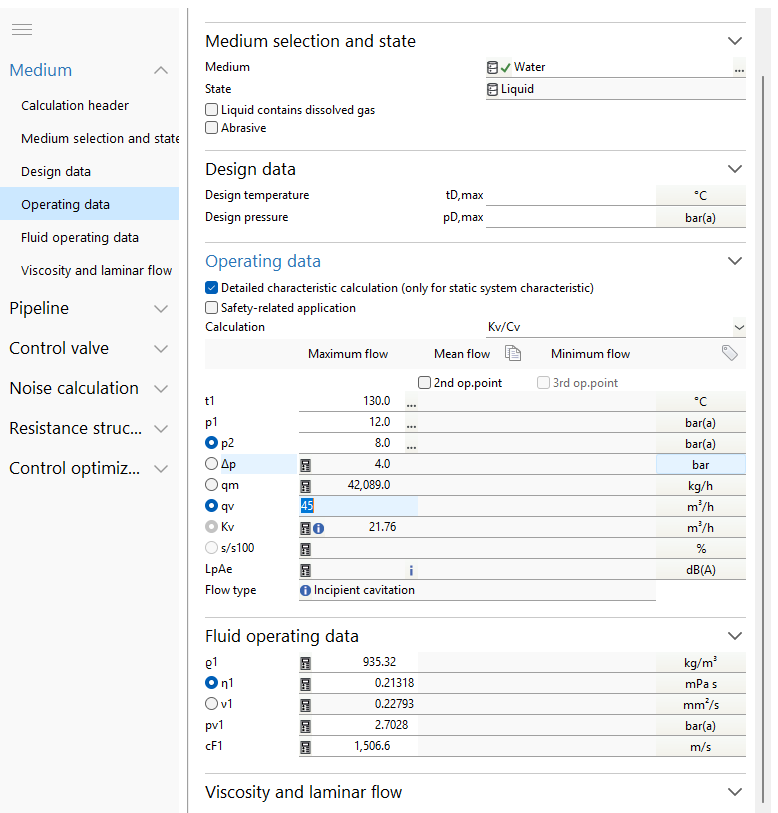The height and width of the screenshot is (813, 778).
Task: Click ellipsis button in p2 row
Action: pos(411,444)
